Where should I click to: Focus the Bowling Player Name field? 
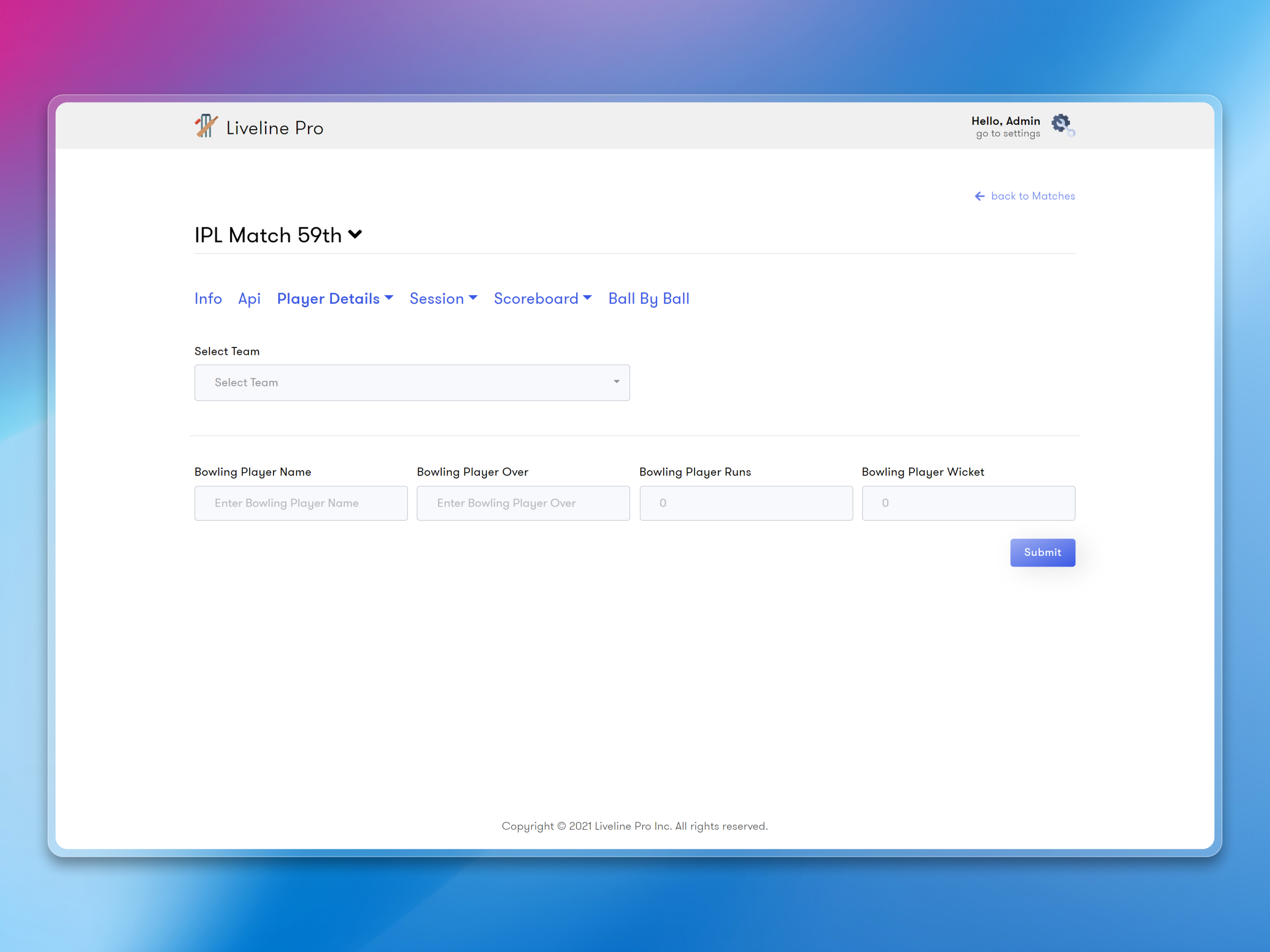click(301, 502)
